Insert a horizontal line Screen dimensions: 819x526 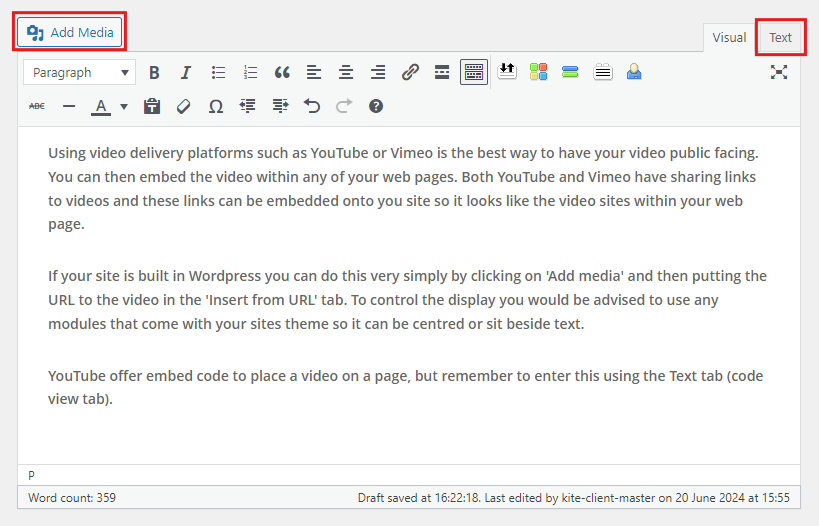[x=69, y=107]
